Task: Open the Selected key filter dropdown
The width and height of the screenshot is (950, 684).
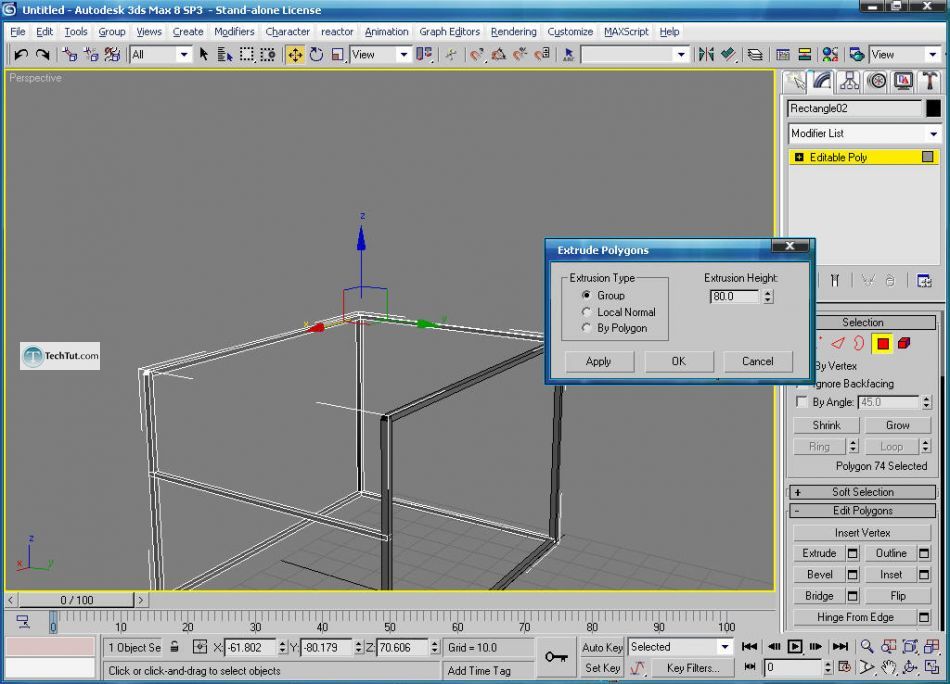Action: (x=724, y=647)
